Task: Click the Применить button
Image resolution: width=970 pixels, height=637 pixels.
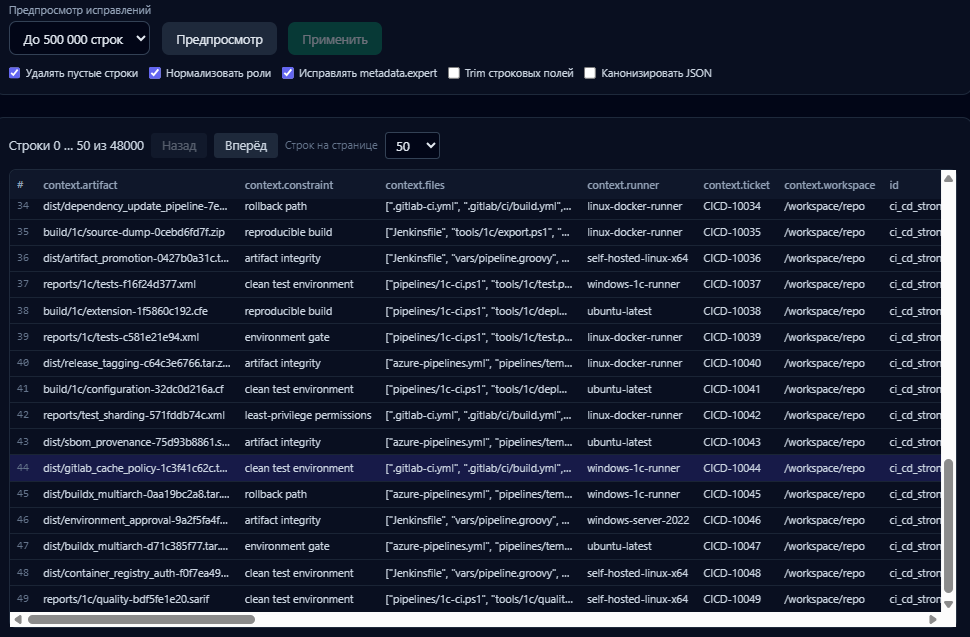Action: 335,39
